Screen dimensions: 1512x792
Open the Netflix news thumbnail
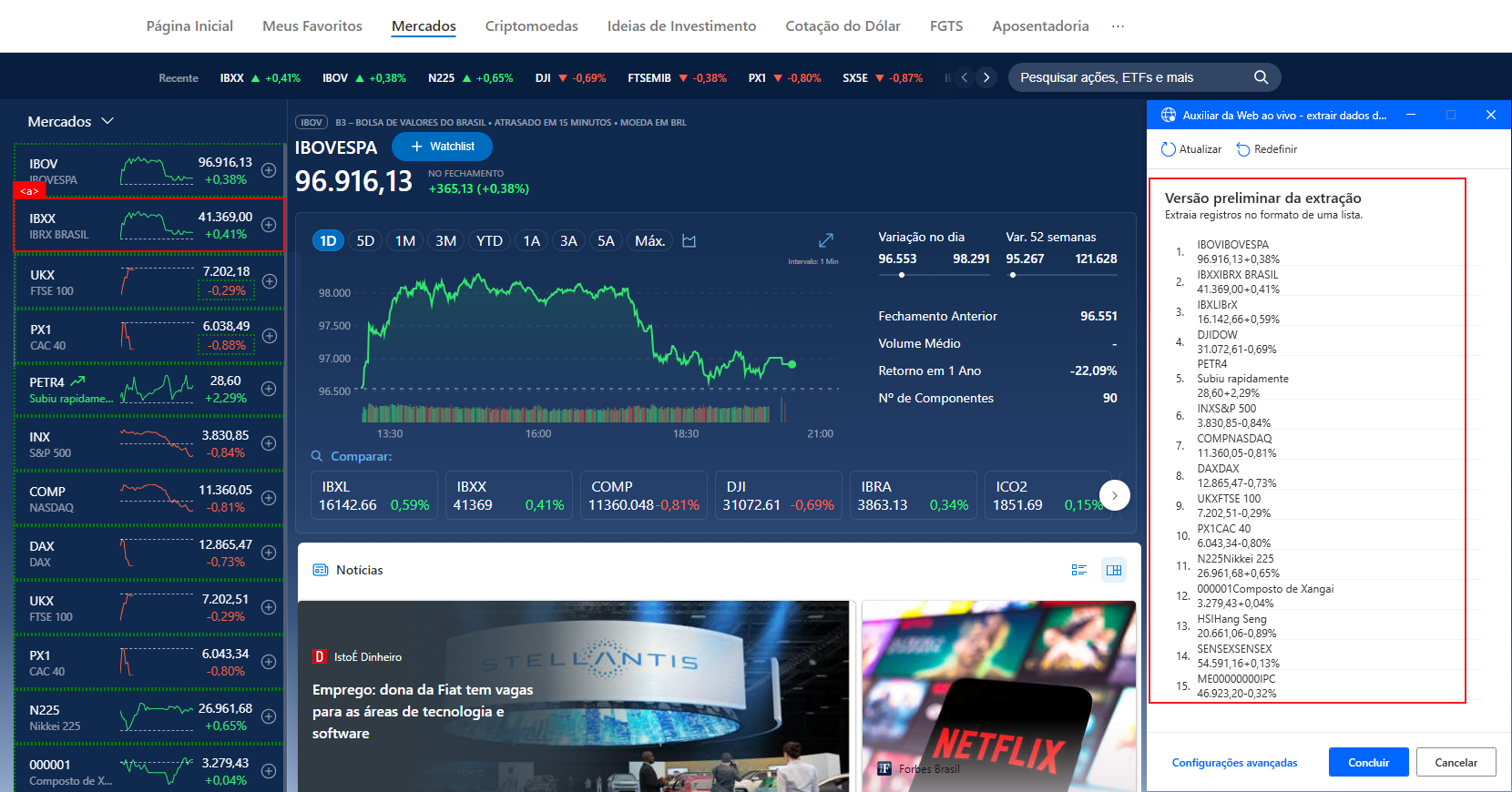[999, 696]
